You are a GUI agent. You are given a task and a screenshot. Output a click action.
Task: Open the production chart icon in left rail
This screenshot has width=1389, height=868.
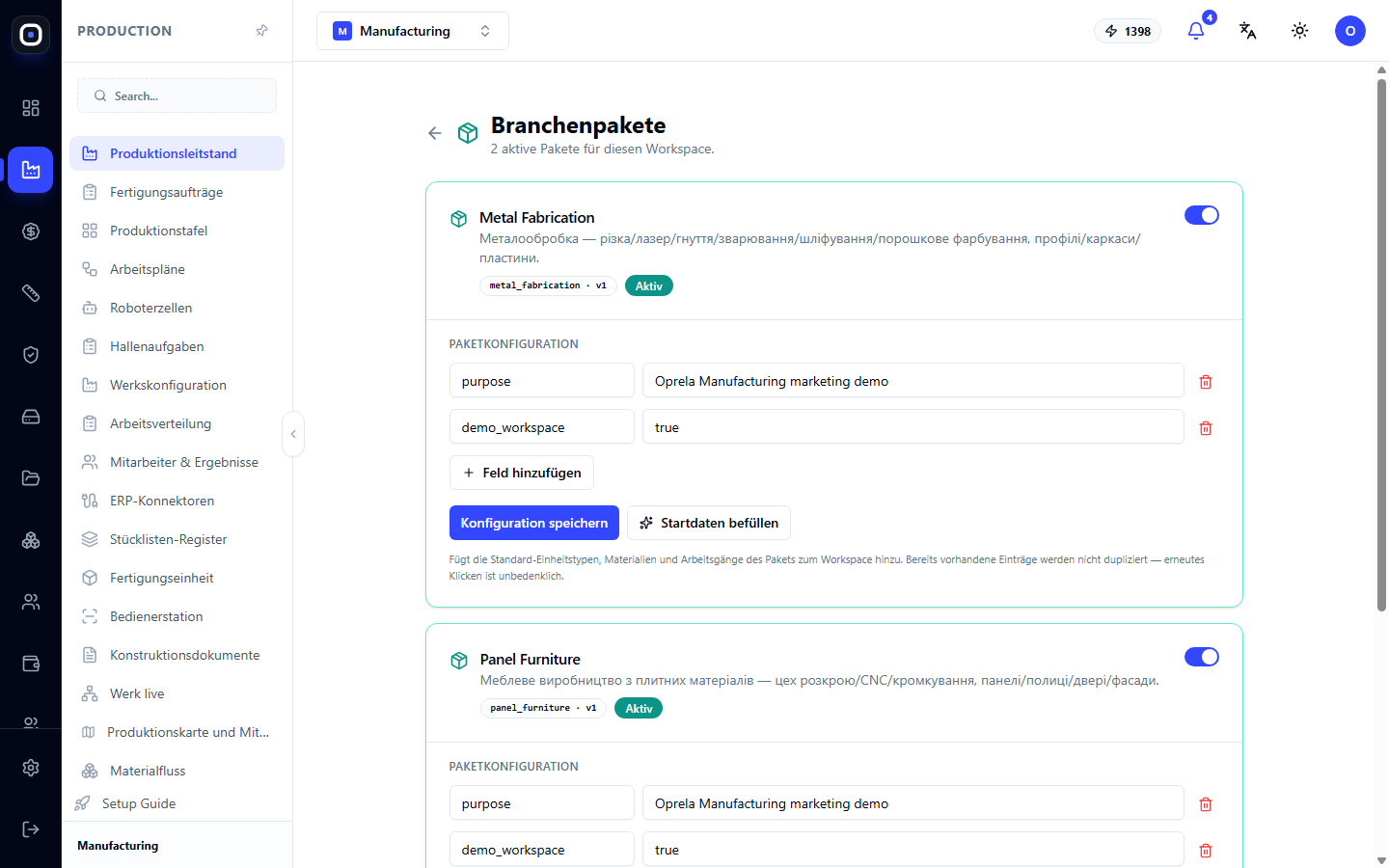coord(31,170)
